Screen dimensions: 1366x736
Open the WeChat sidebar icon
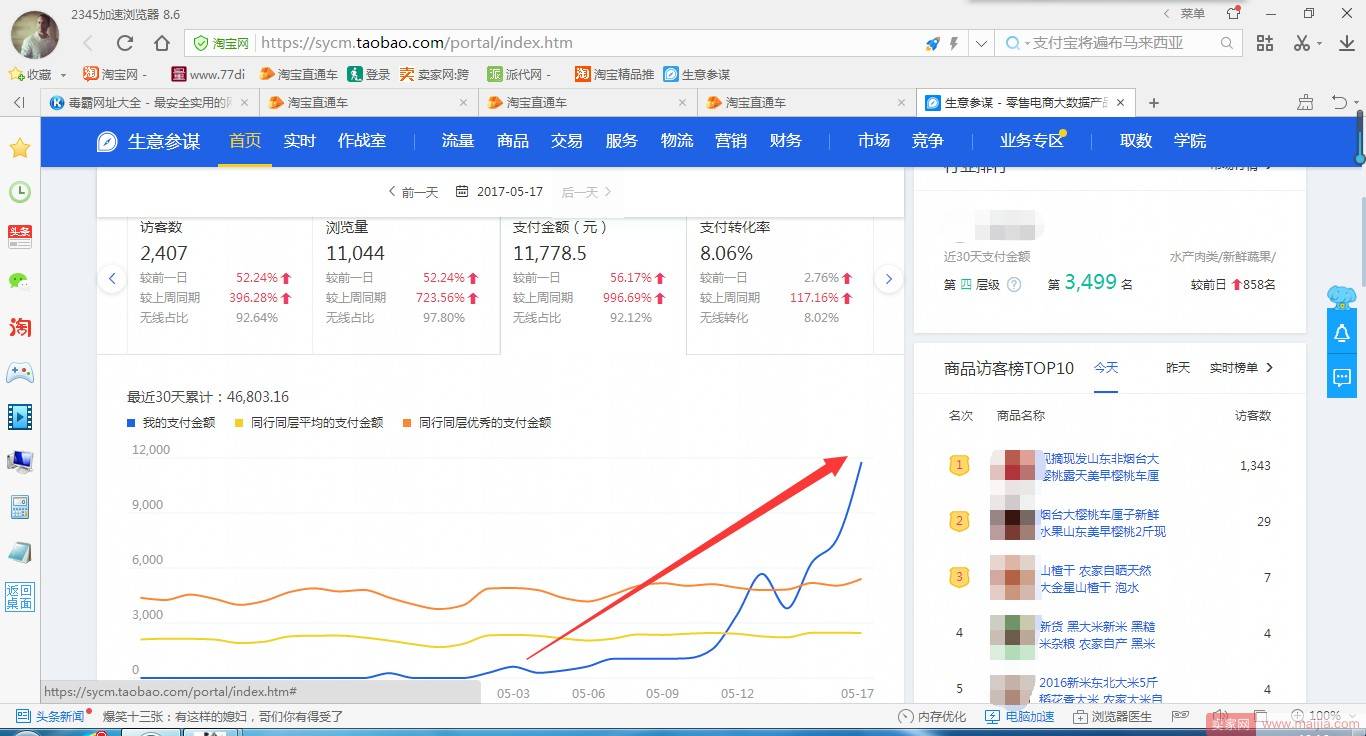[20, 282]
